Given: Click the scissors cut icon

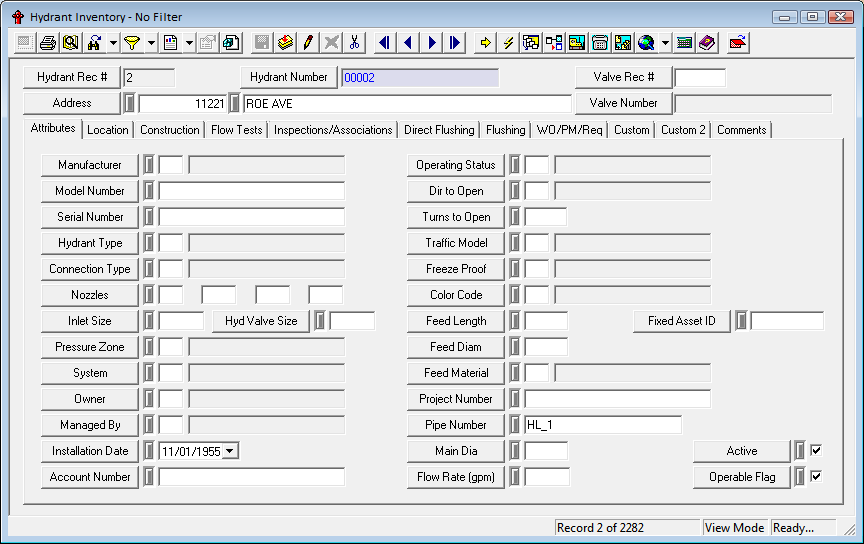Looking at the screenshot, I should [x=354, y=42].
